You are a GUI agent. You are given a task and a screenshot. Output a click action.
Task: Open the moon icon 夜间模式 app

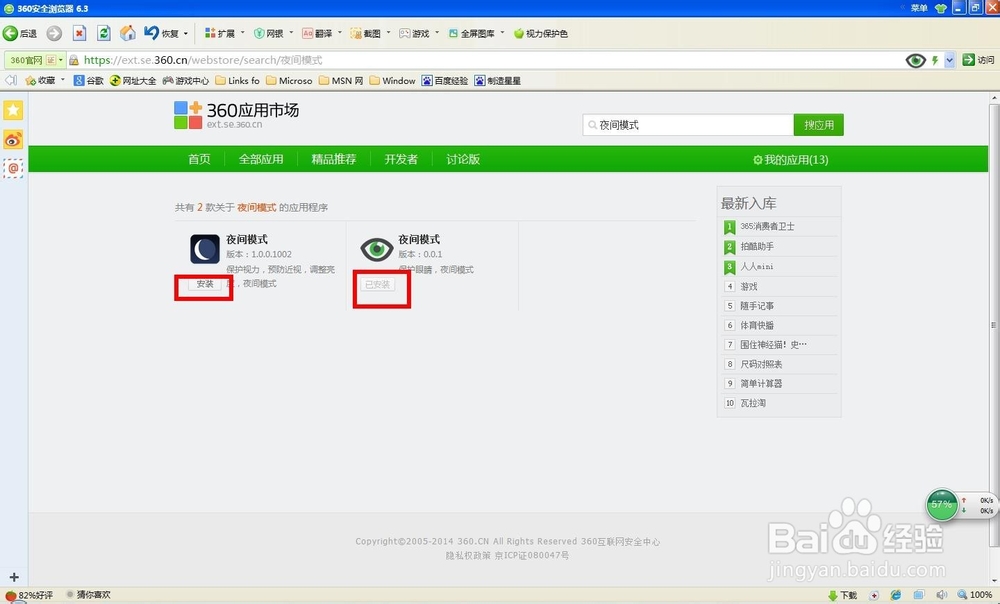click(205, 249)
